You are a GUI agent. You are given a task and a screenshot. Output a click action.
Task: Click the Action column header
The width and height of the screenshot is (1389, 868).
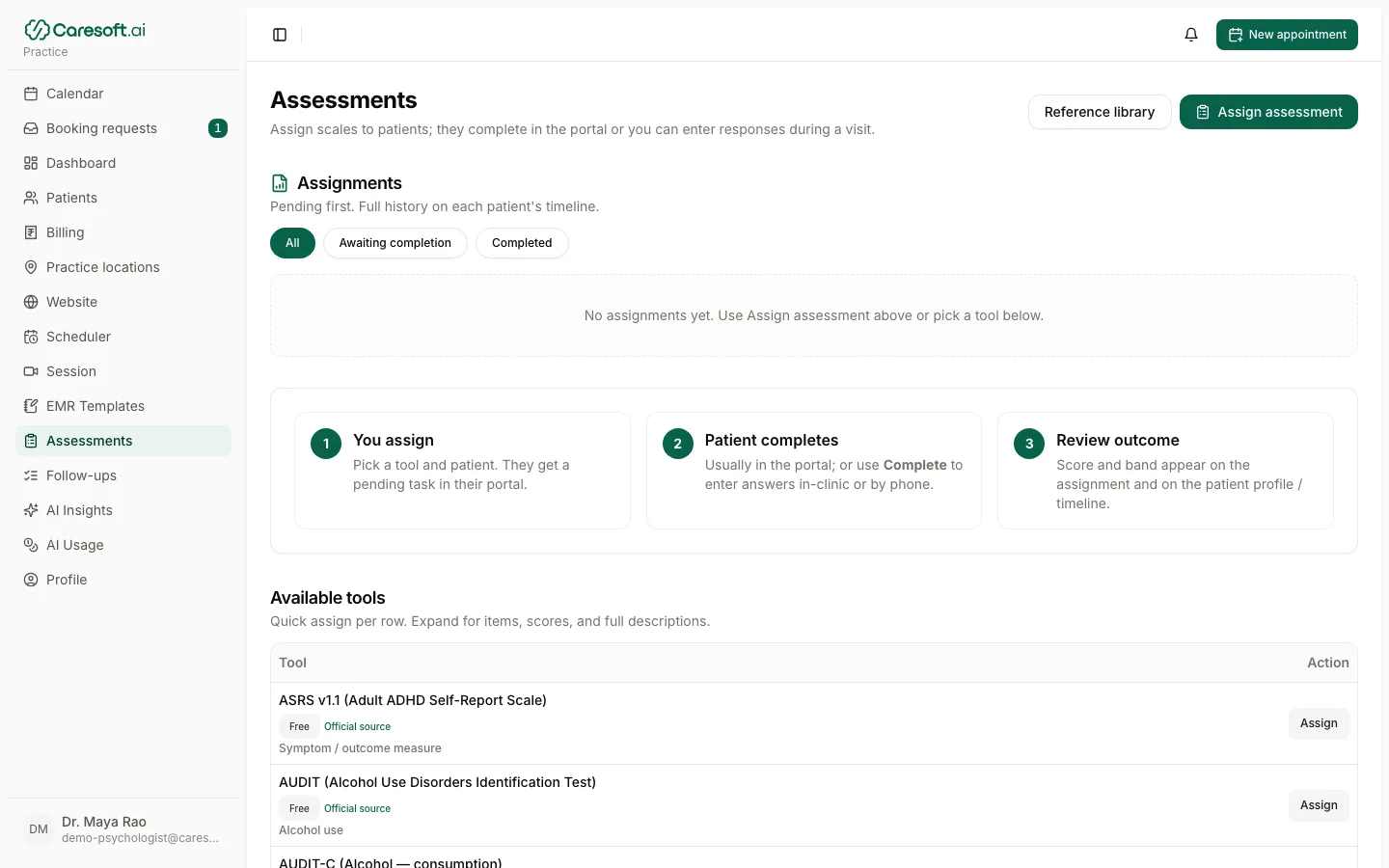coord(1328,663)
